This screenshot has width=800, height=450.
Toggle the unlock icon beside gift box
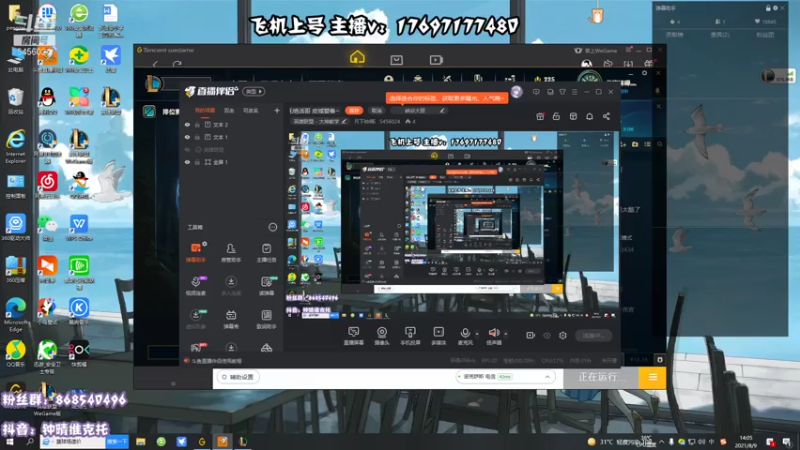pyautogui.click(x=556, y=116)
